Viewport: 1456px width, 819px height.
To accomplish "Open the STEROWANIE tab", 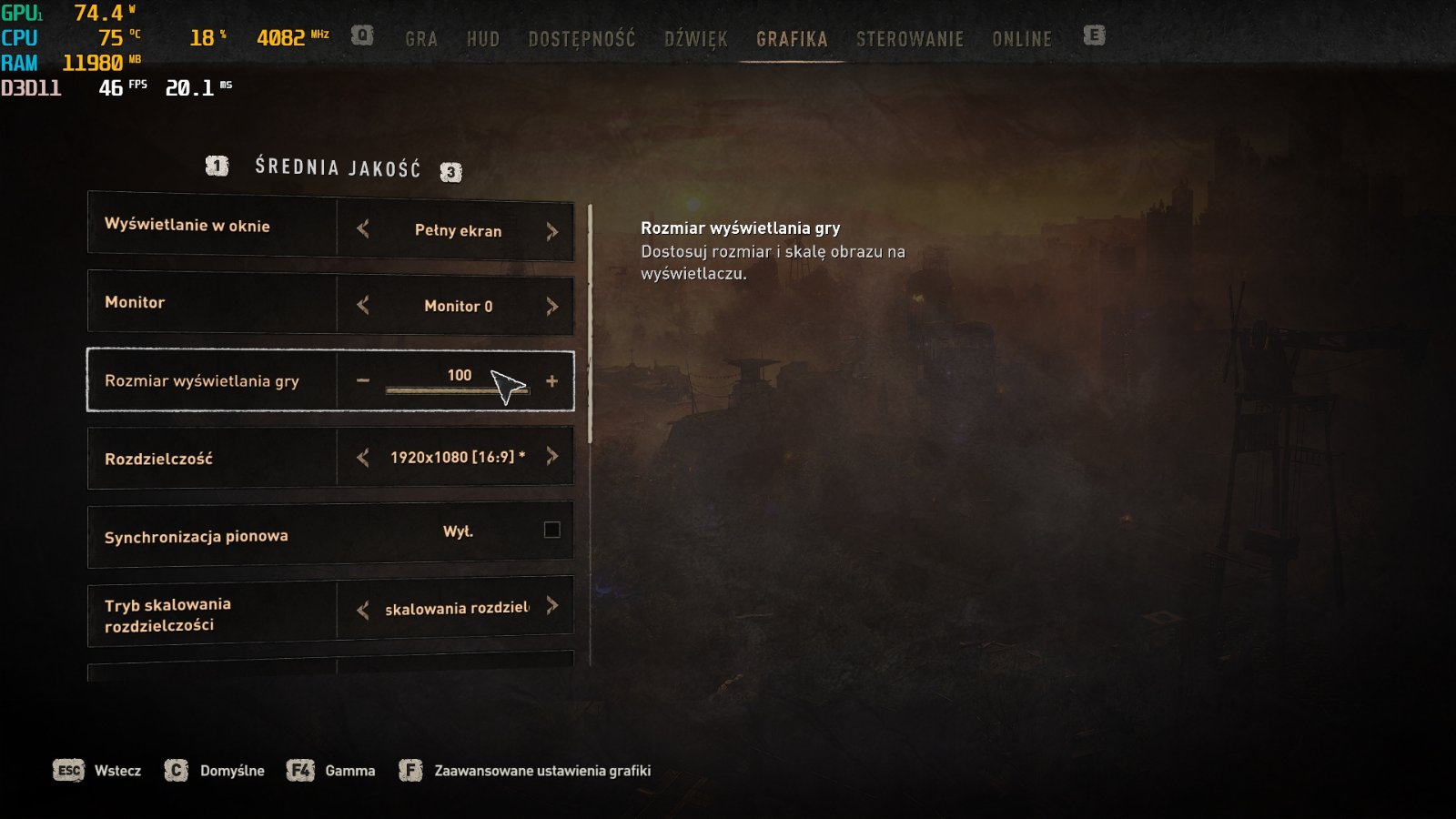I will (x=910, y=39).
